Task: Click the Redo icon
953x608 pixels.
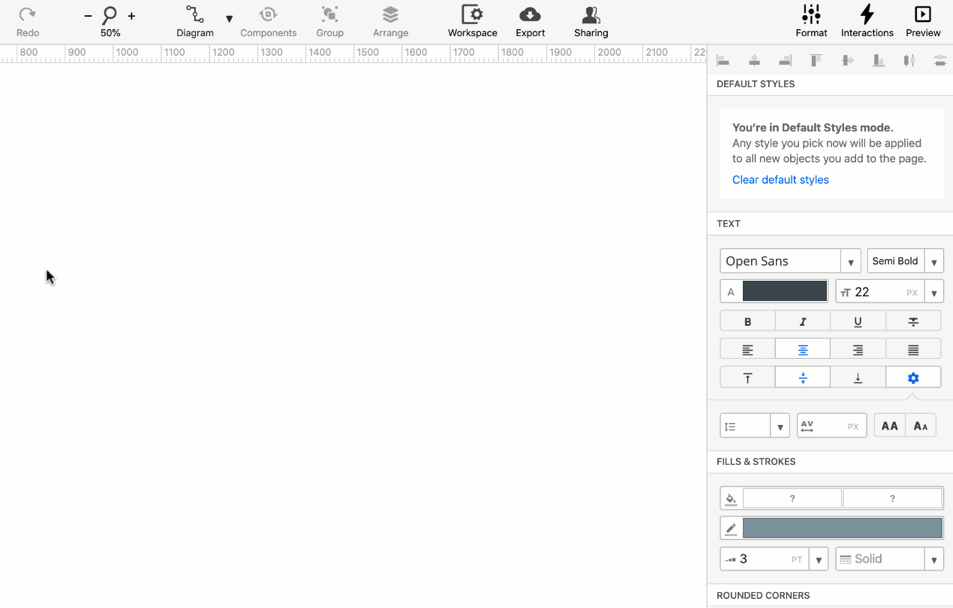Action: point(27,16)
